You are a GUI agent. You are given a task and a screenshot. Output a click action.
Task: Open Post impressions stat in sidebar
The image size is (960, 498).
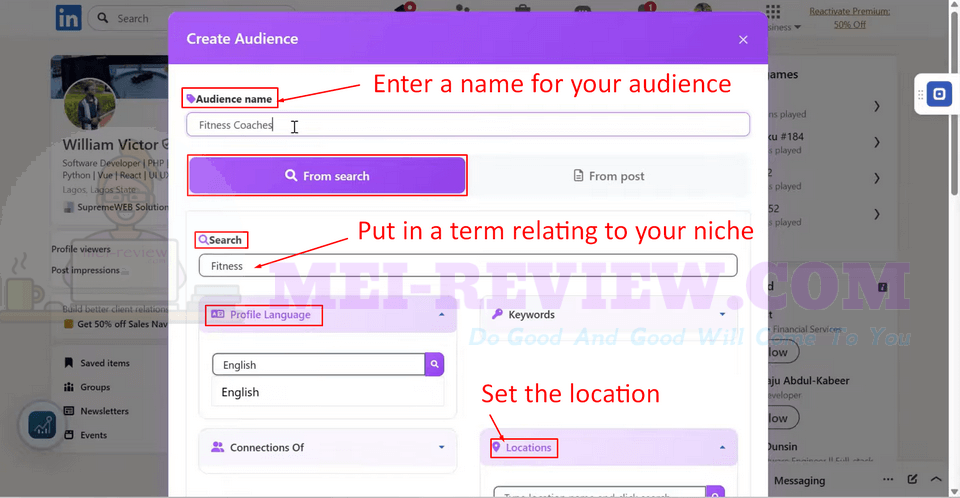86,270
